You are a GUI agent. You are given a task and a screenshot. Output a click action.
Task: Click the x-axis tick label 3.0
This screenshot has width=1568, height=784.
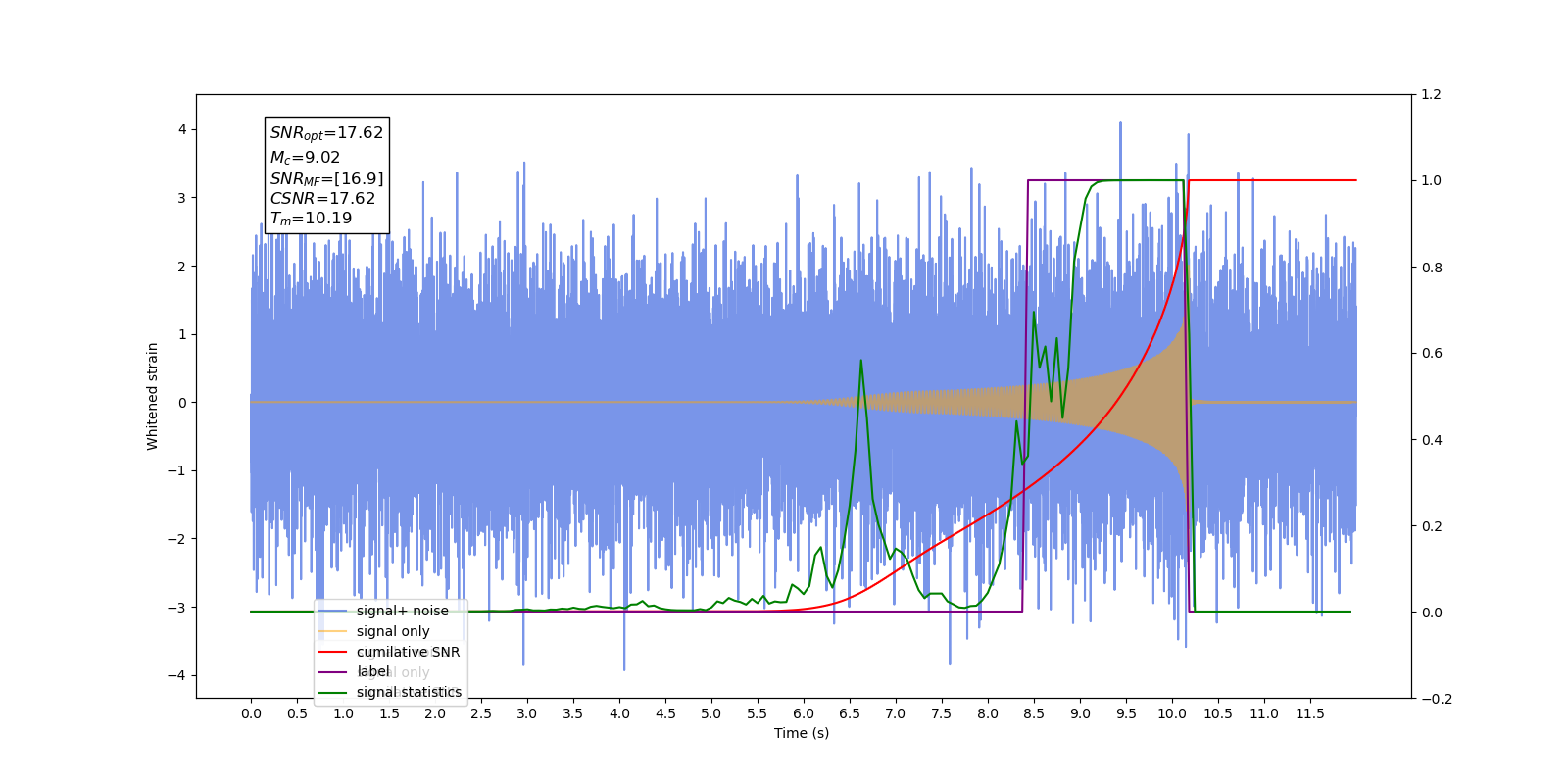[x=527, y=713]
